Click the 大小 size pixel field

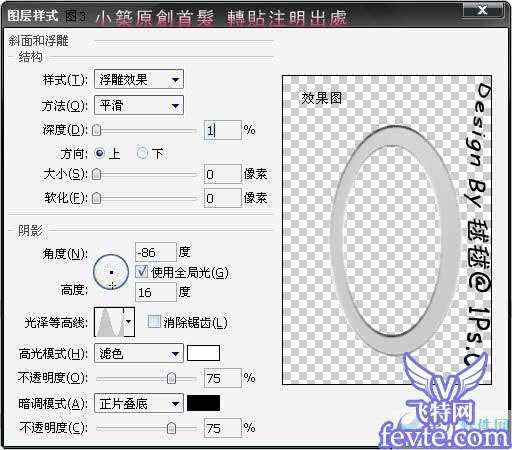(x=222, y=174)
